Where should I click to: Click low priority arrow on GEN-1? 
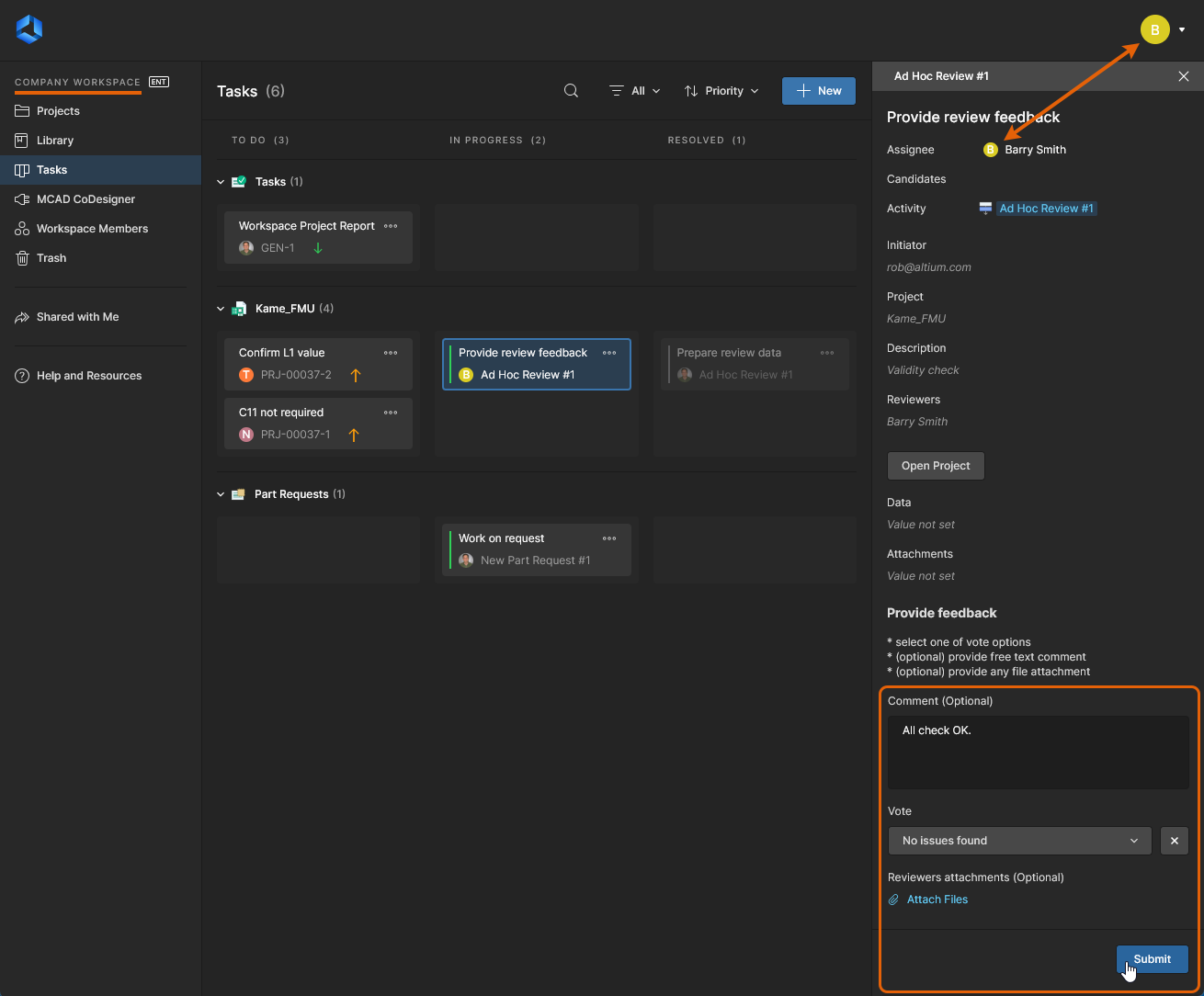(318, 248)
